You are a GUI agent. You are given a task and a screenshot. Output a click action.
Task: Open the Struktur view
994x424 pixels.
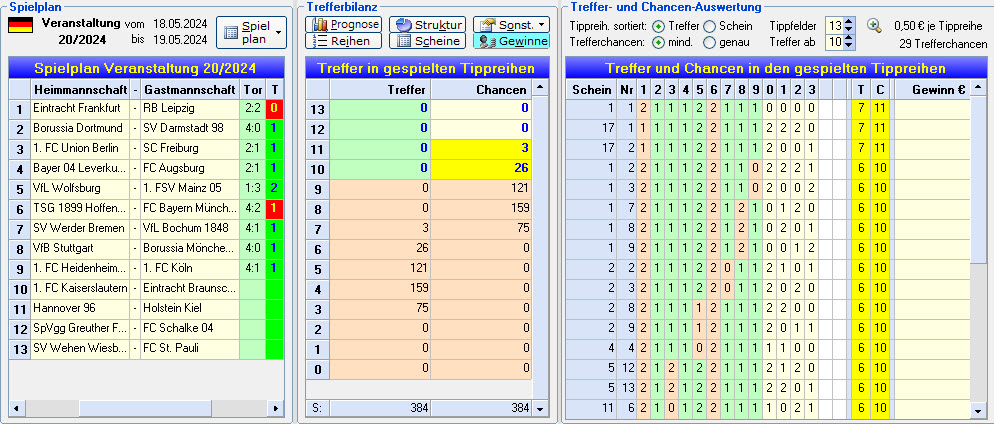[428, 25]
